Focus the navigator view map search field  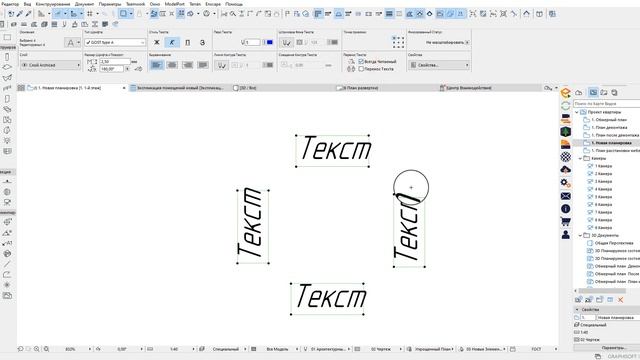(x=607, y=104)
